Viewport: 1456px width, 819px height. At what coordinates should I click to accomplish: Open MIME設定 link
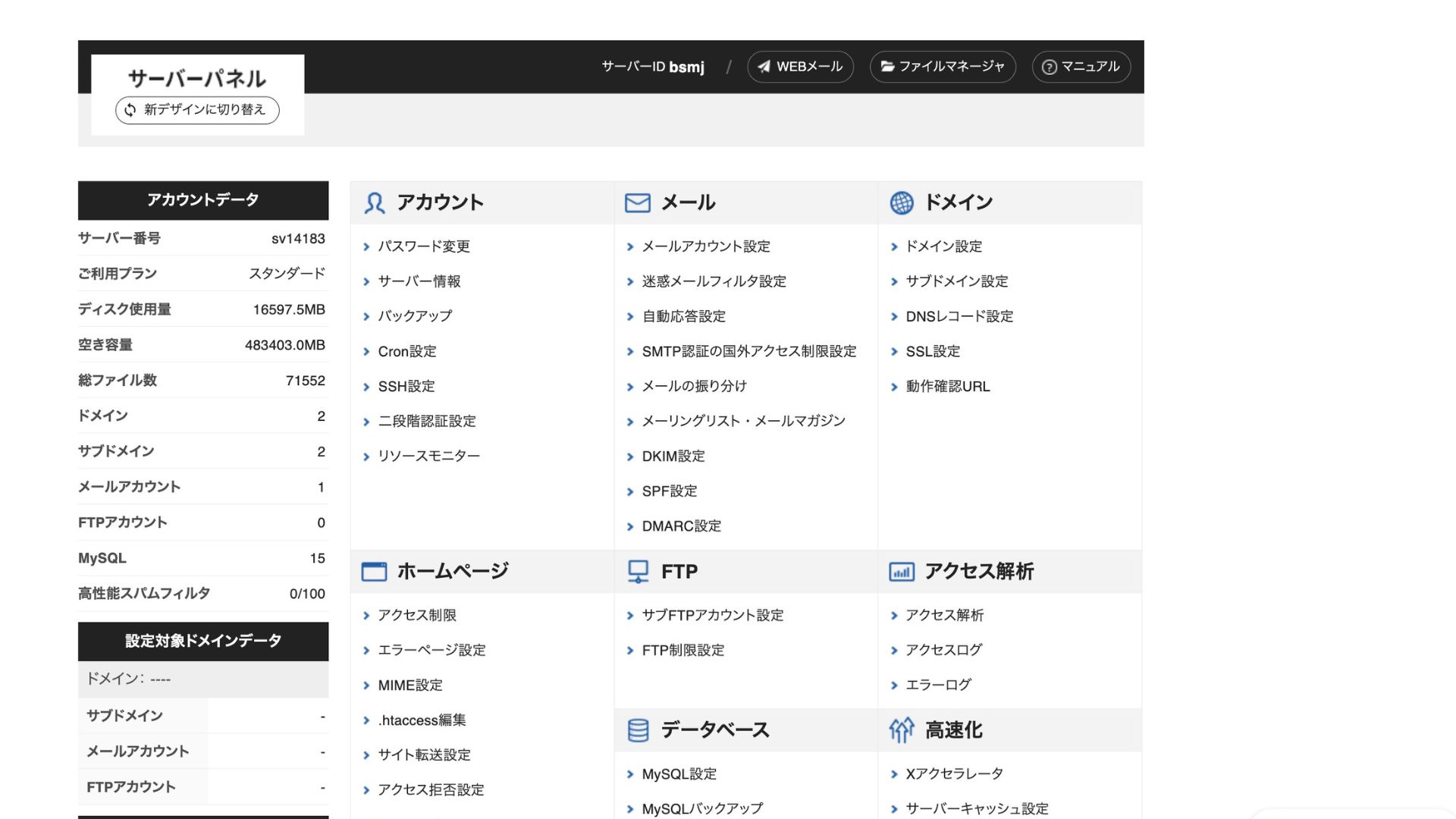pyautogui.click(x=410, y=685)
